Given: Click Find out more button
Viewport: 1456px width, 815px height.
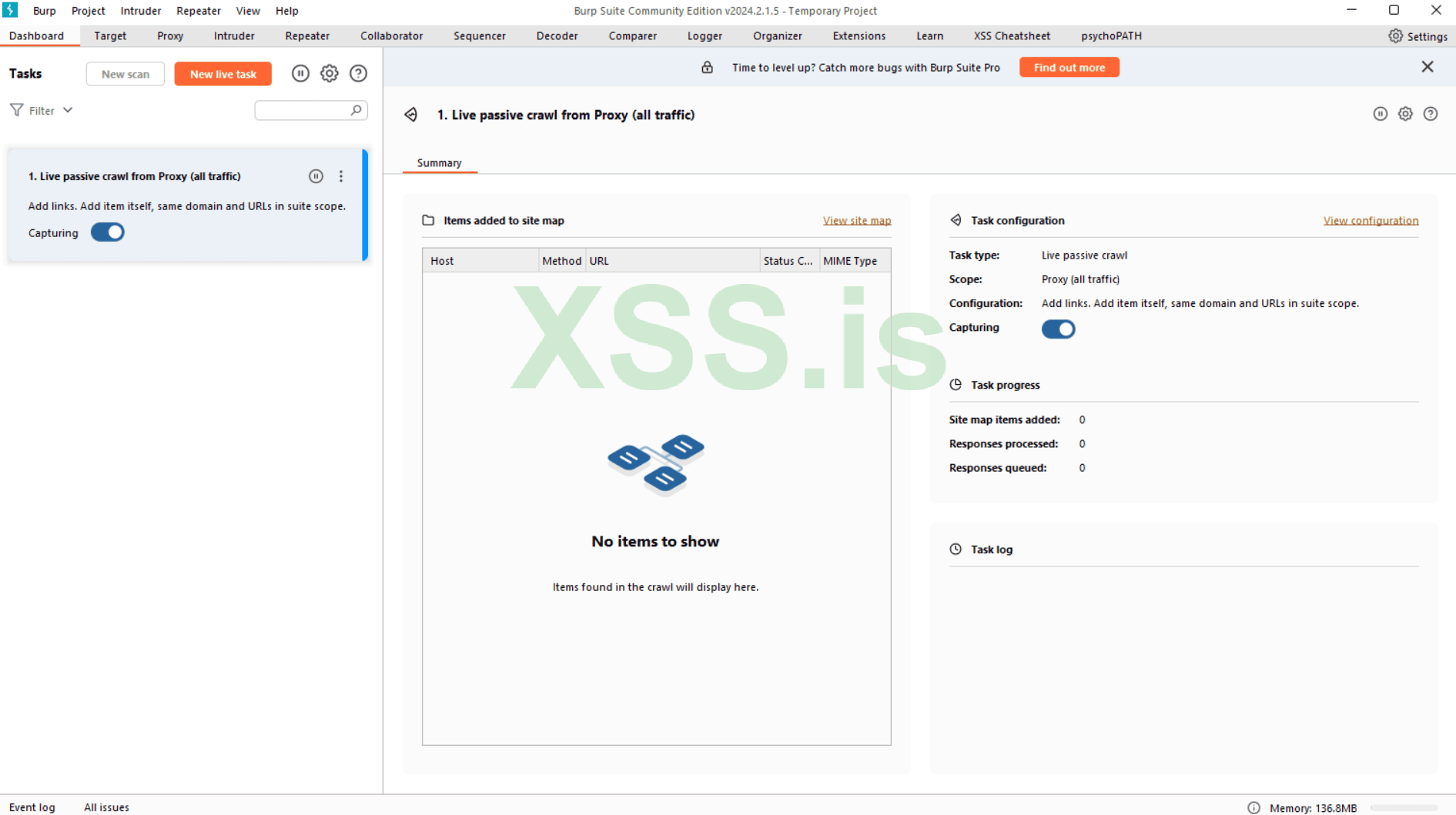Looking at the screenshot, I should tap(1069, 68).
